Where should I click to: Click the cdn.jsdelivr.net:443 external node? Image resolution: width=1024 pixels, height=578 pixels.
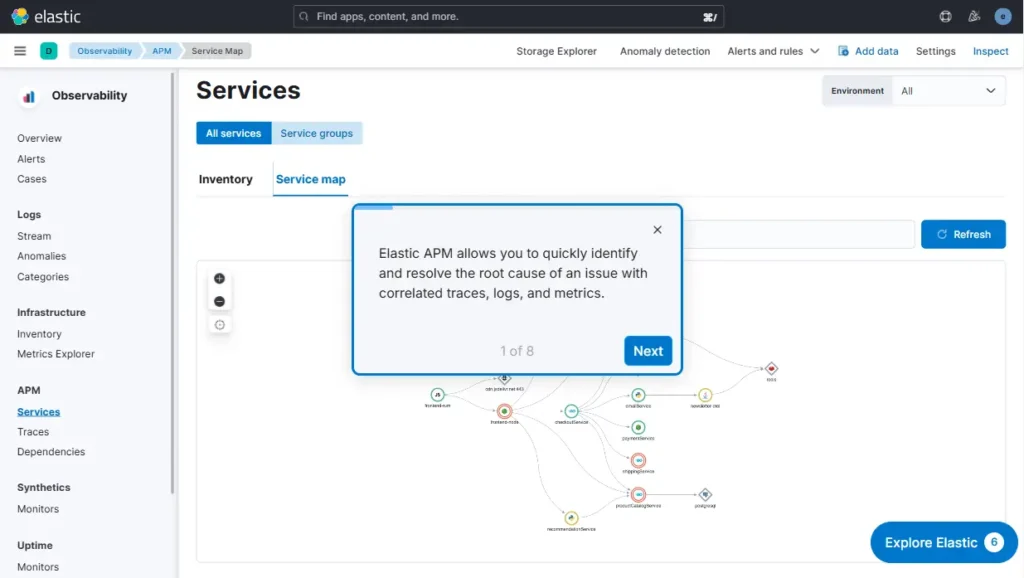[504, 379]
